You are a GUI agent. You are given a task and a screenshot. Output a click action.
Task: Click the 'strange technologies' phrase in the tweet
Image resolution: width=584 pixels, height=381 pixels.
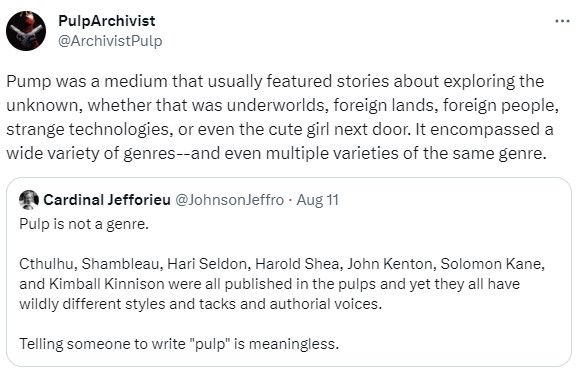click(x=89, y=130)
